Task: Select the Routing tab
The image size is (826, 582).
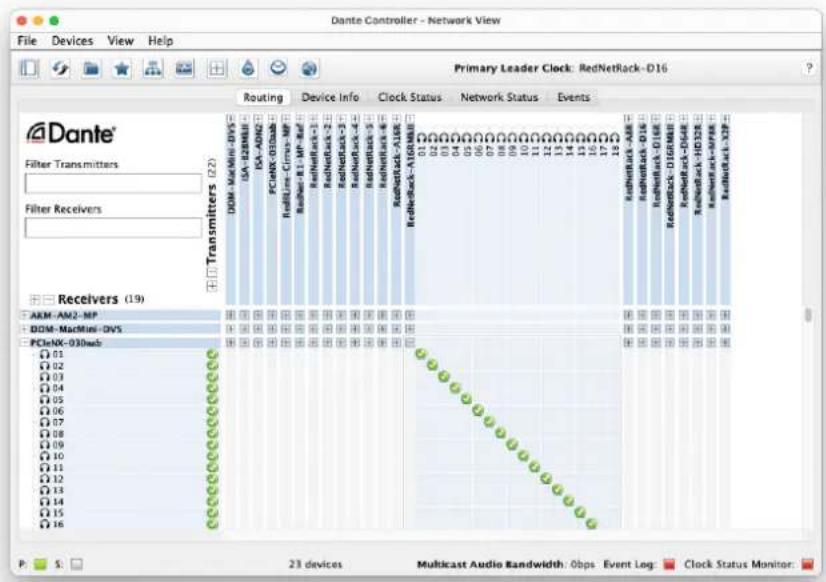Action: pyautogui.click(x=263, y=97)
